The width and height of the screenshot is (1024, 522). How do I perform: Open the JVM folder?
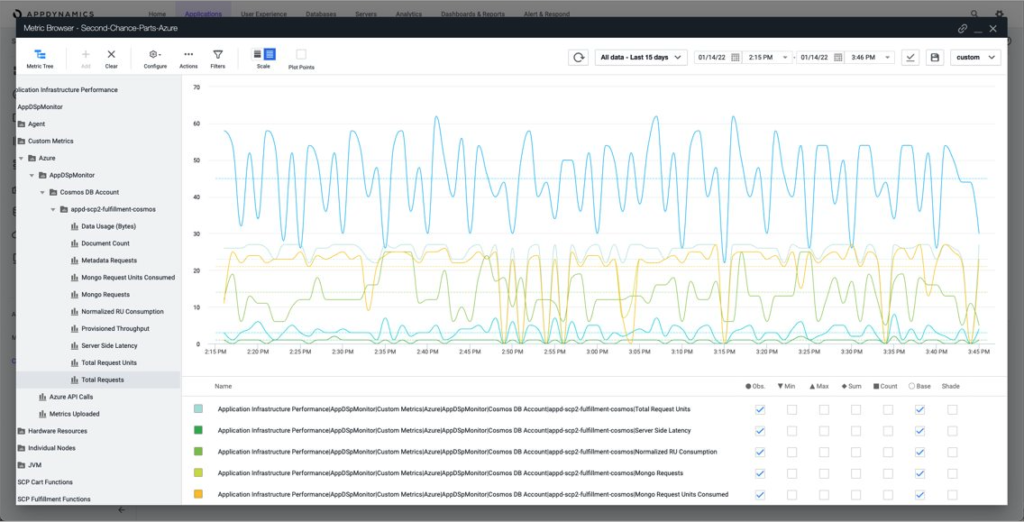click(27, 465)
